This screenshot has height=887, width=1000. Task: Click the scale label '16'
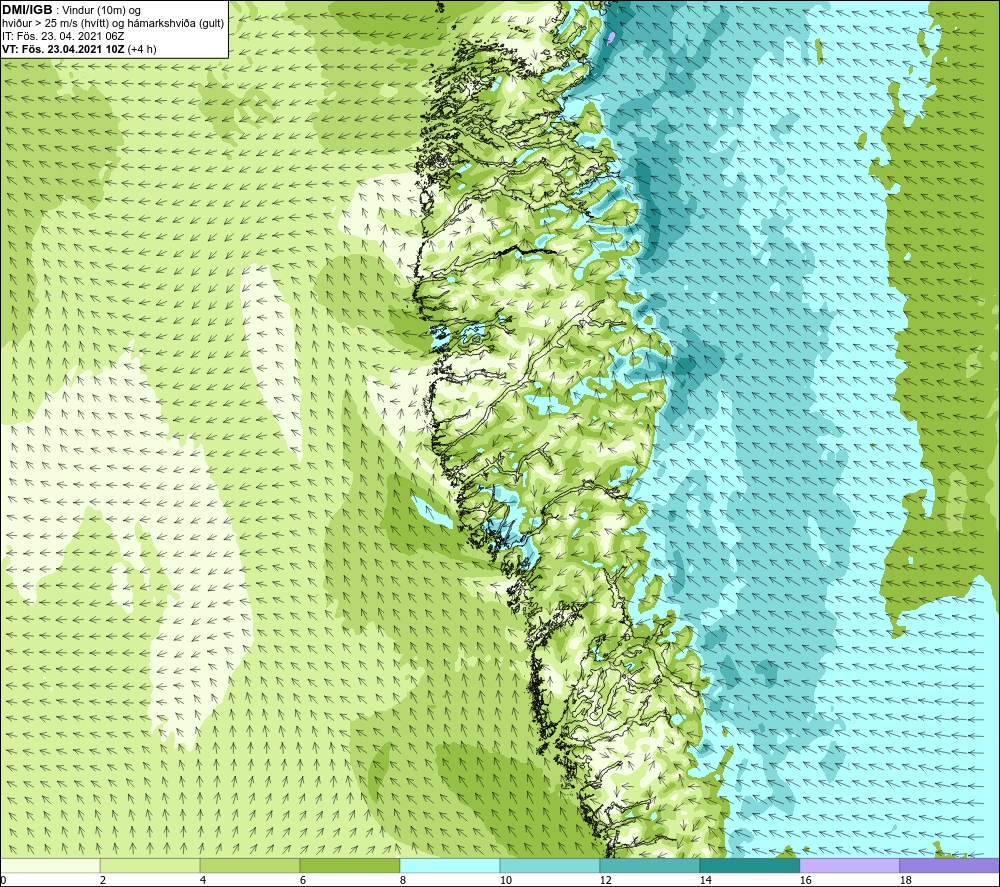tap(805, 880)
